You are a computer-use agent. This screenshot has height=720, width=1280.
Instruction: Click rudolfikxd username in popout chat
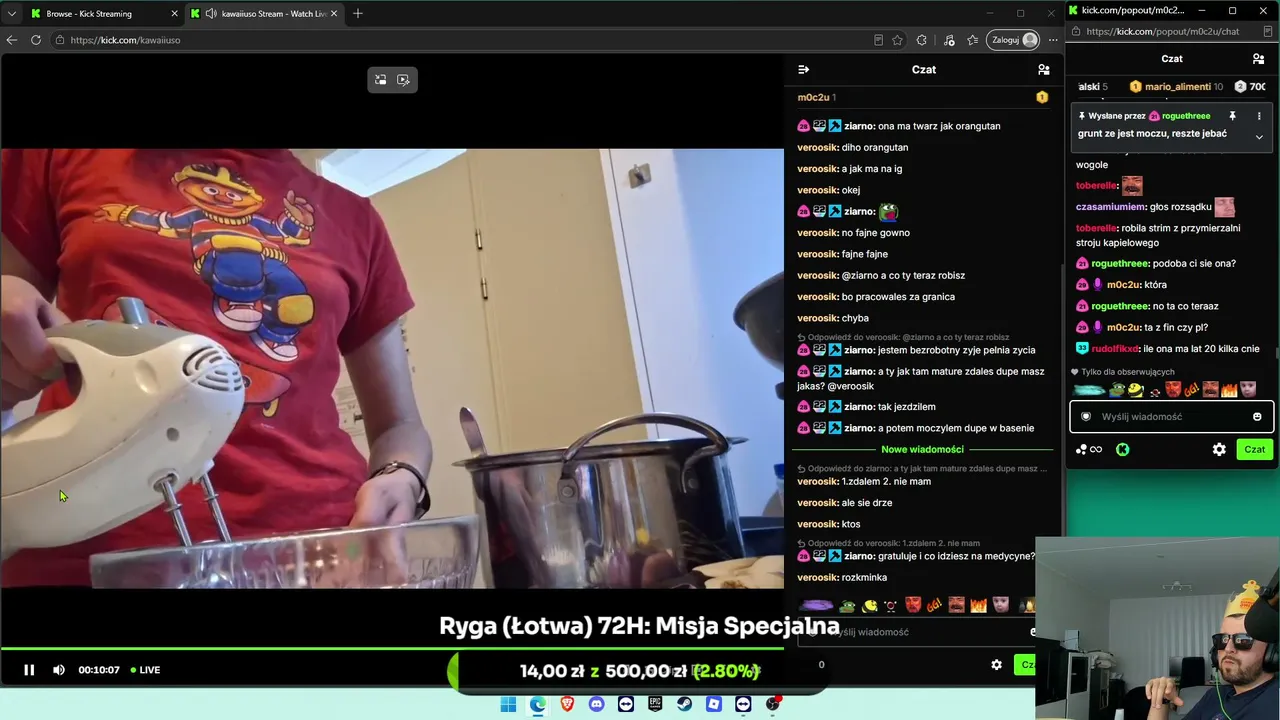[x=1114, y=349]
